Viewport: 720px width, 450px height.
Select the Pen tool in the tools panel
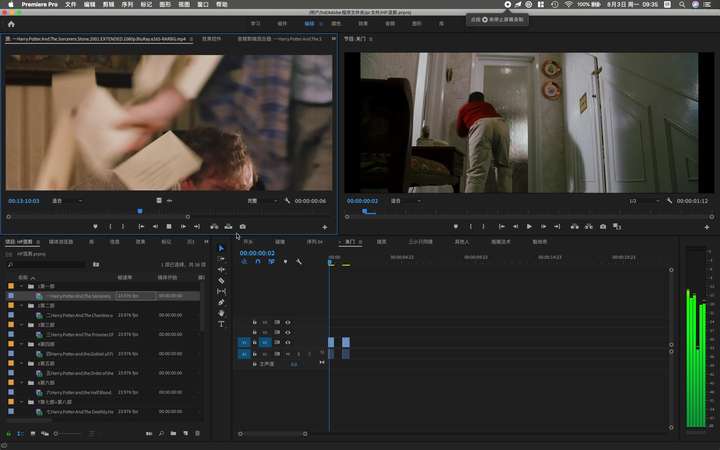(221, 302)
